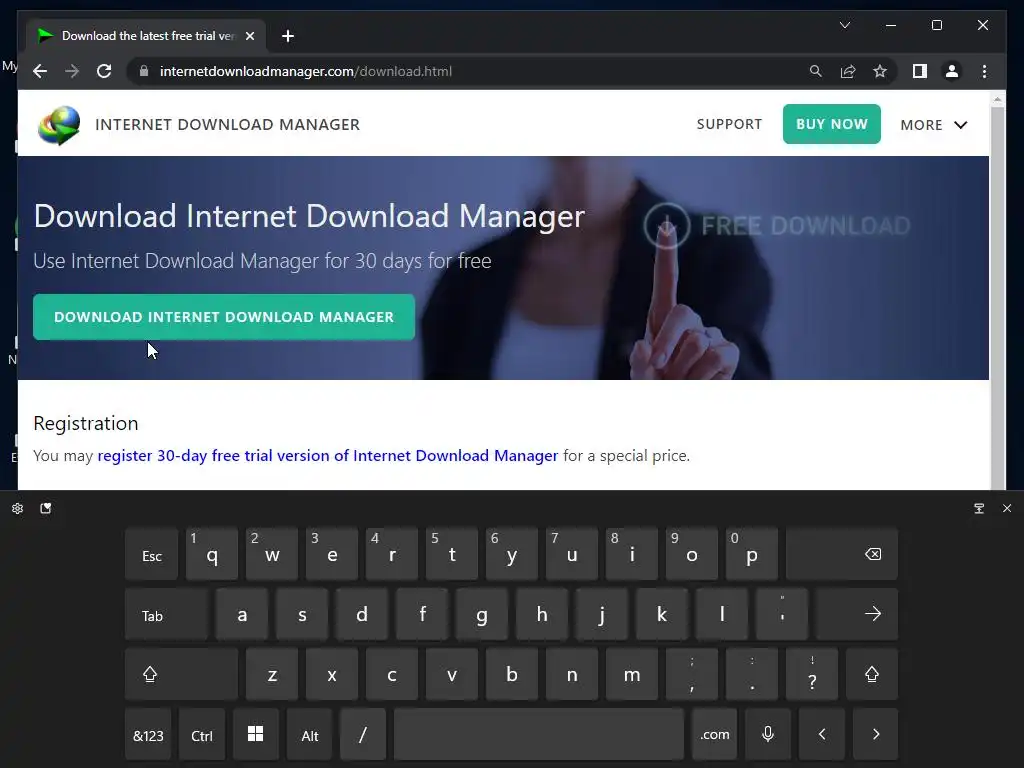Screen dimensions: 1024x768
Task: Open tab search chevron in title bar
Action: (x=844, y=25)
